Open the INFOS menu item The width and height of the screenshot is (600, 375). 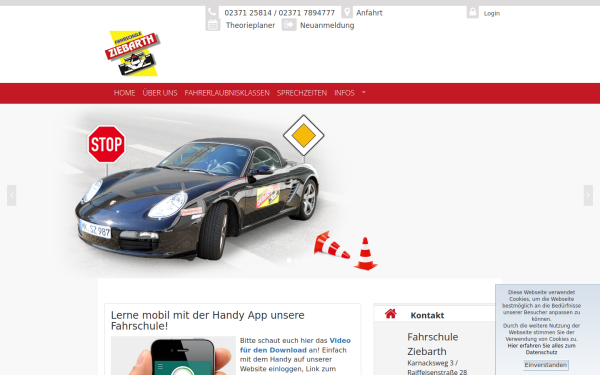coord(344,93)
